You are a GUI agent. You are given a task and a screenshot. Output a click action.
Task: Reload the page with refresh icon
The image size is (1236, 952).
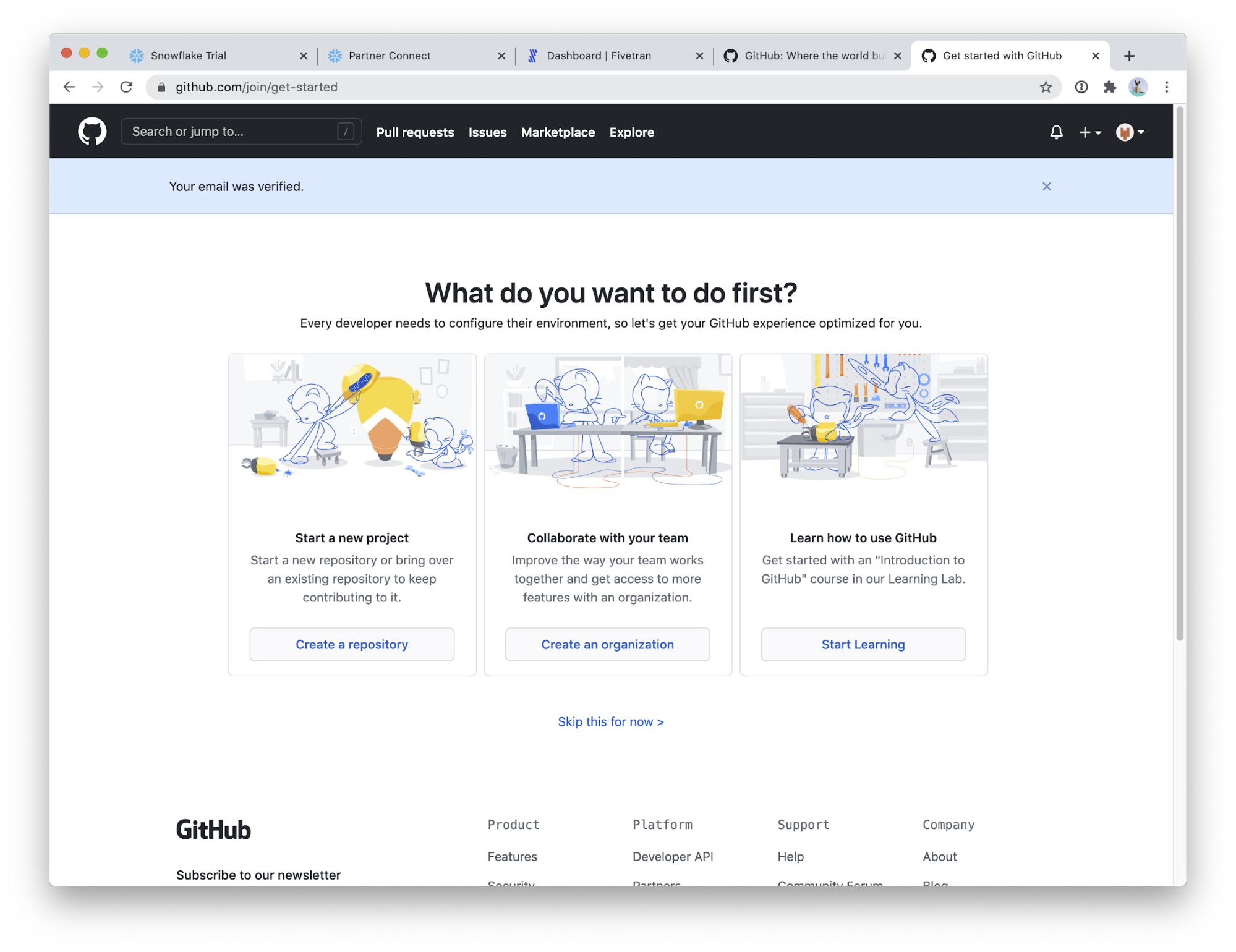point(126,87)
